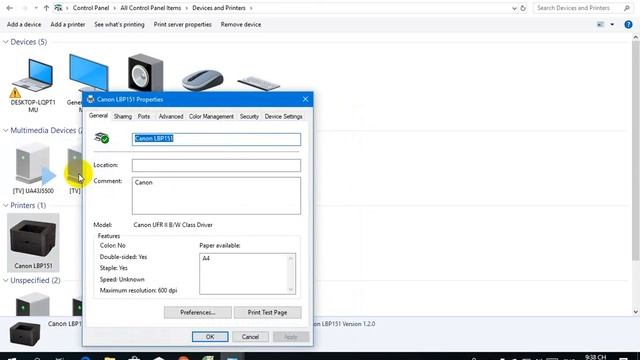Click the Comment text area

(x=216, y=196)
